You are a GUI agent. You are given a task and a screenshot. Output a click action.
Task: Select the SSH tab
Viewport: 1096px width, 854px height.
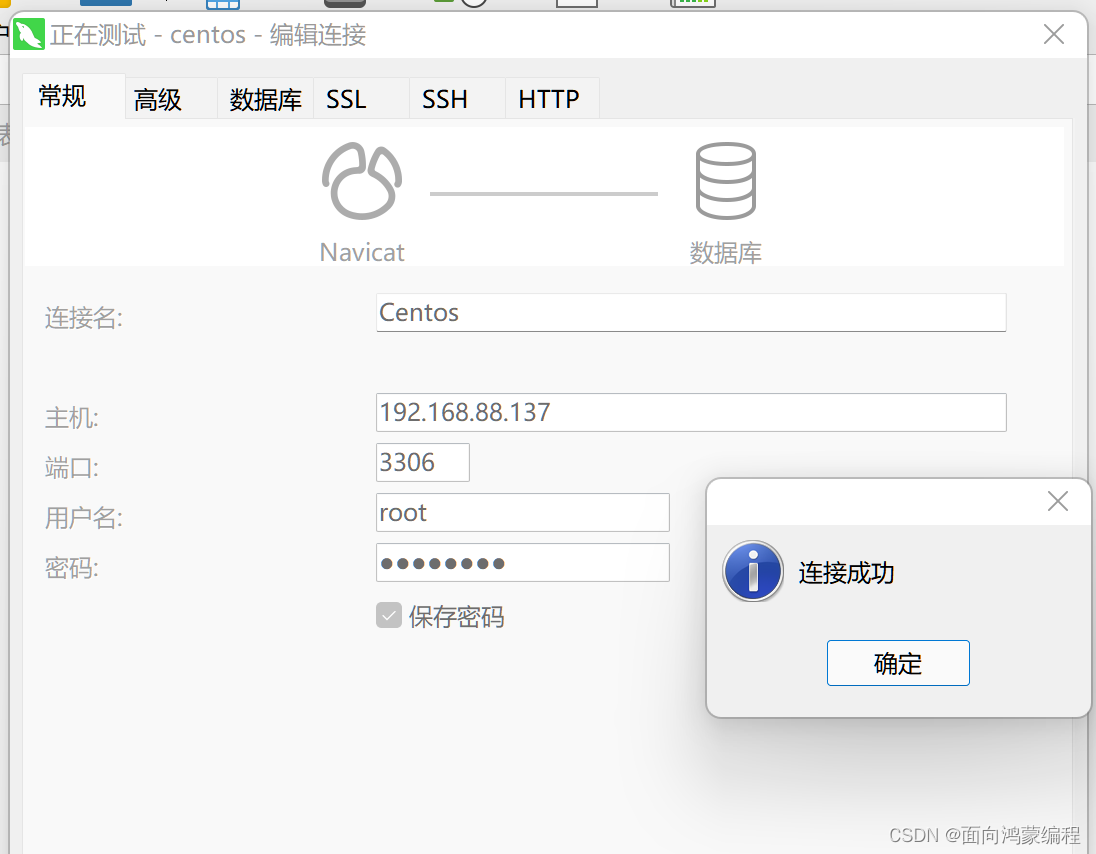[457, 99]
